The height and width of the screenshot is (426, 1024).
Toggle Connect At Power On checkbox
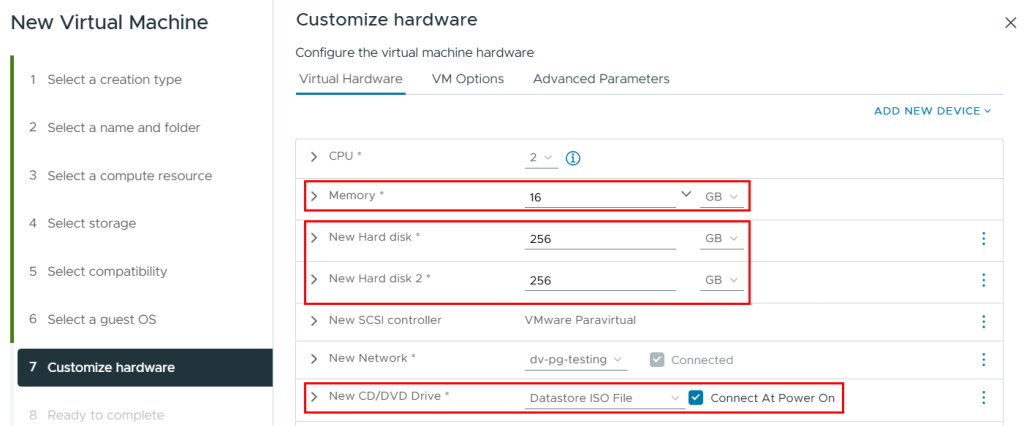point(697,398)
